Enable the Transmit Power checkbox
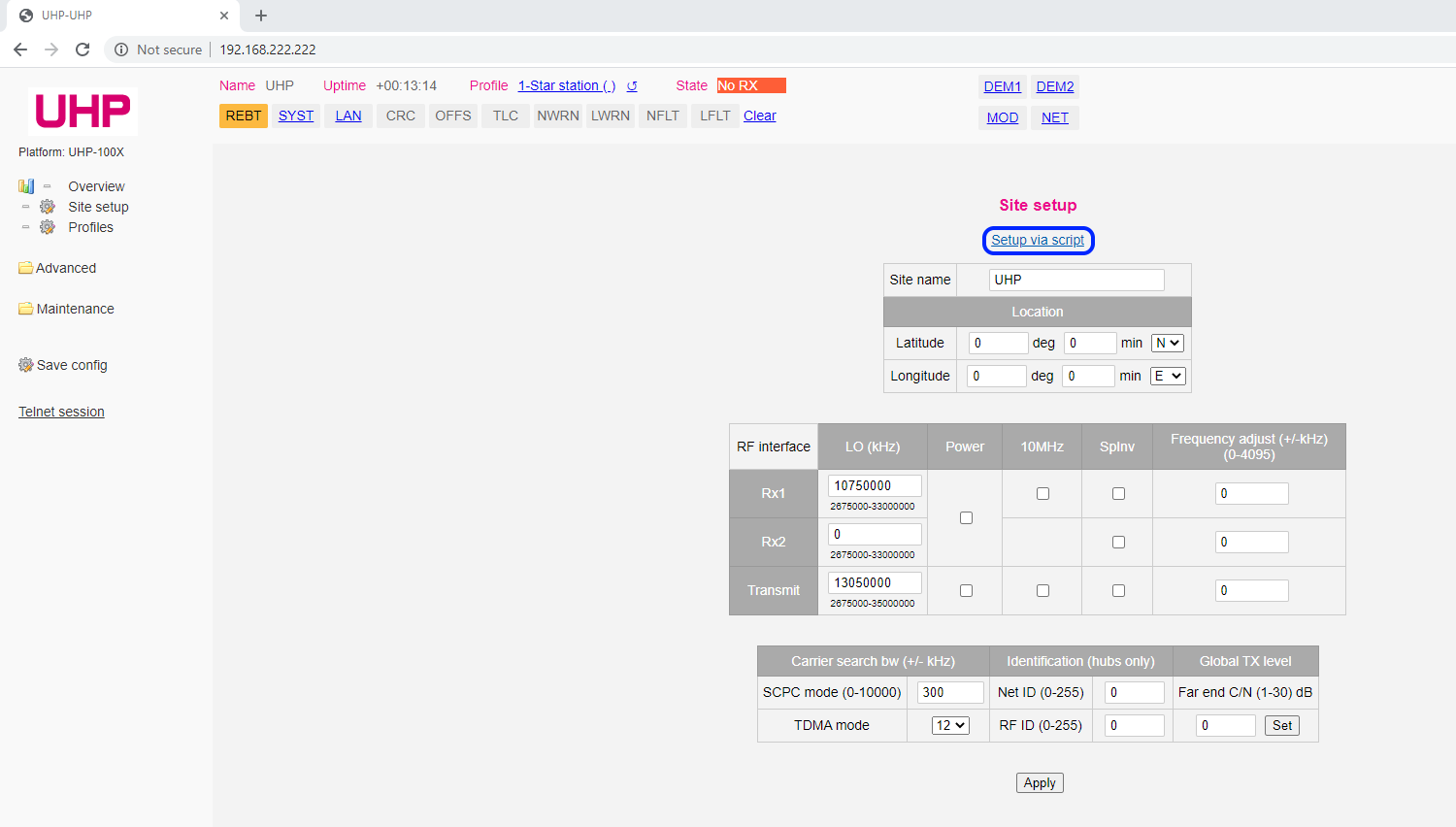Image resolution: width=1456 pixels, height=827 pixels. coord(966,591)
